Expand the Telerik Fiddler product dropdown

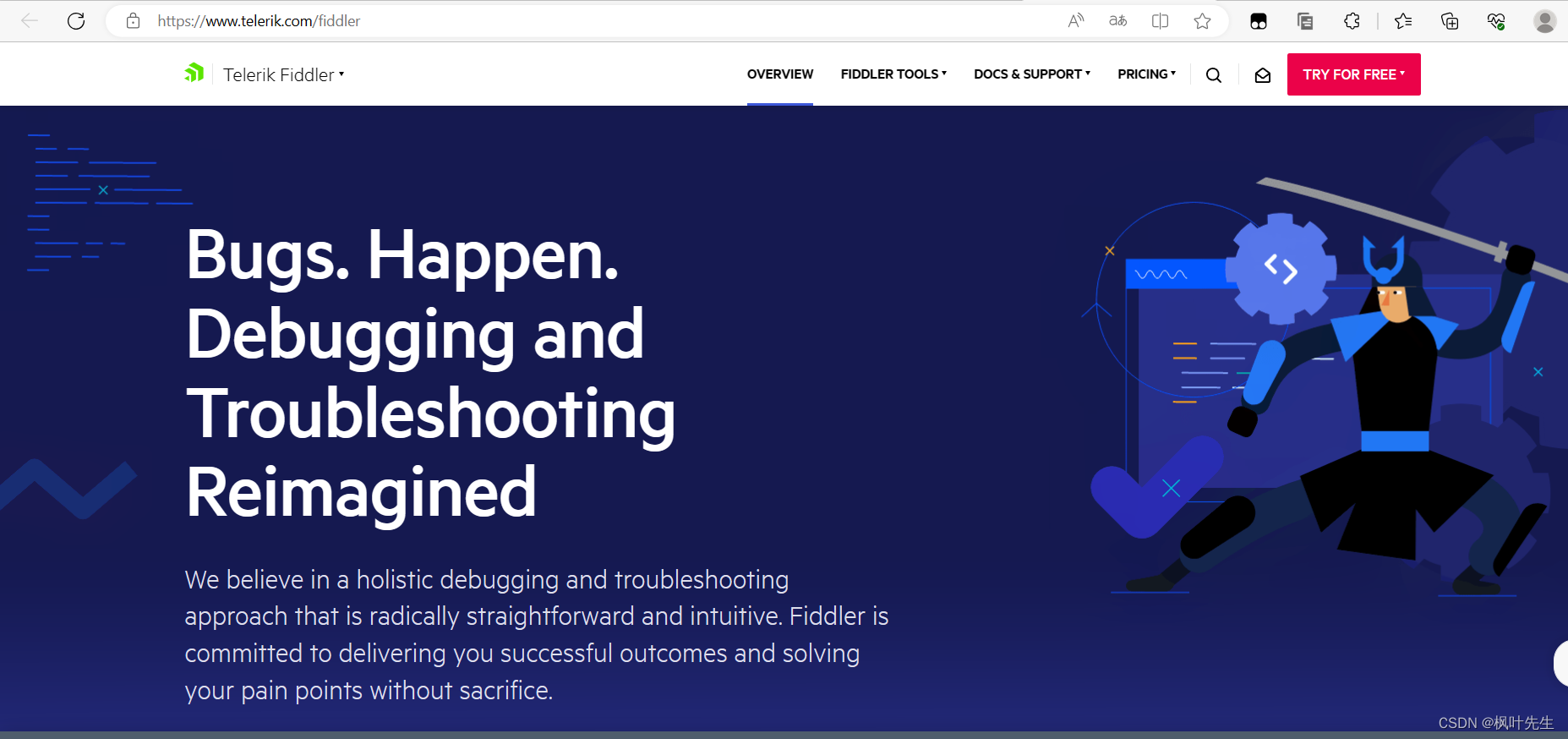pos(284,74)
